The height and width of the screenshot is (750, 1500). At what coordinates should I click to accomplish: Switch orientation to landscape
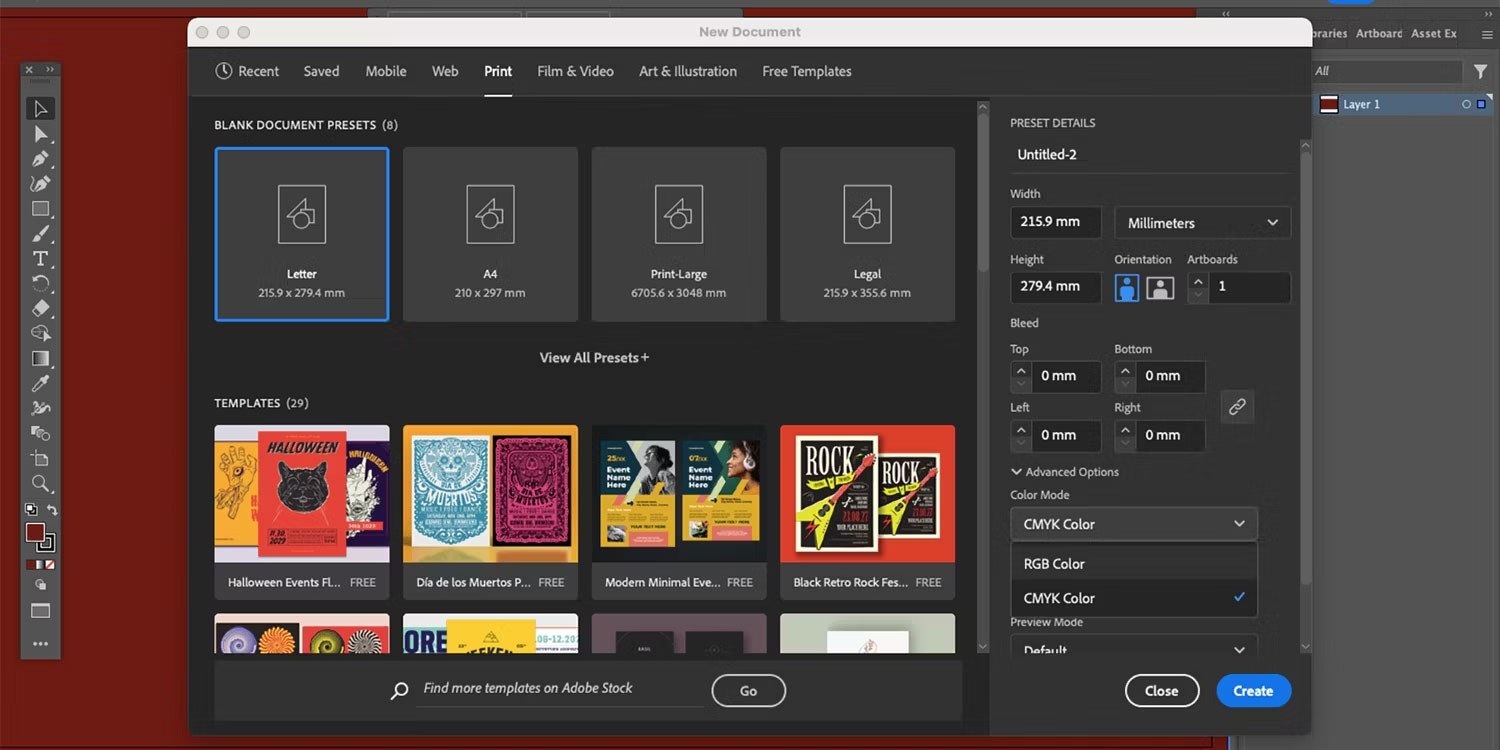pos(1159,287)
